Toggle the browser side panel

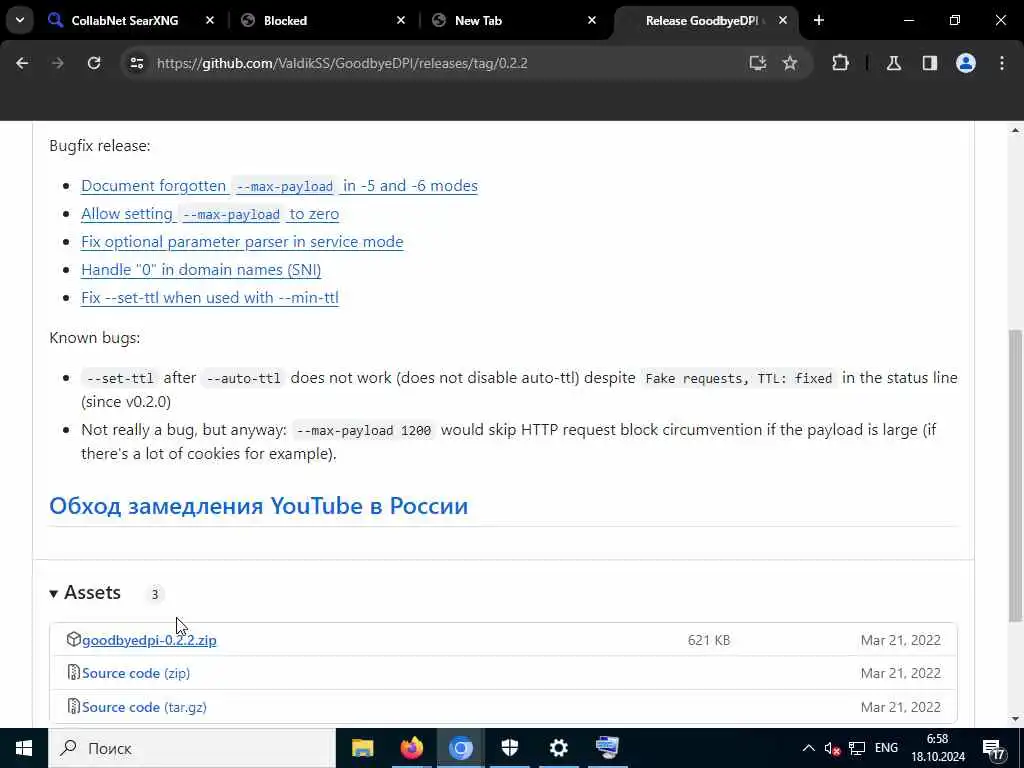(x=930, y=63)
